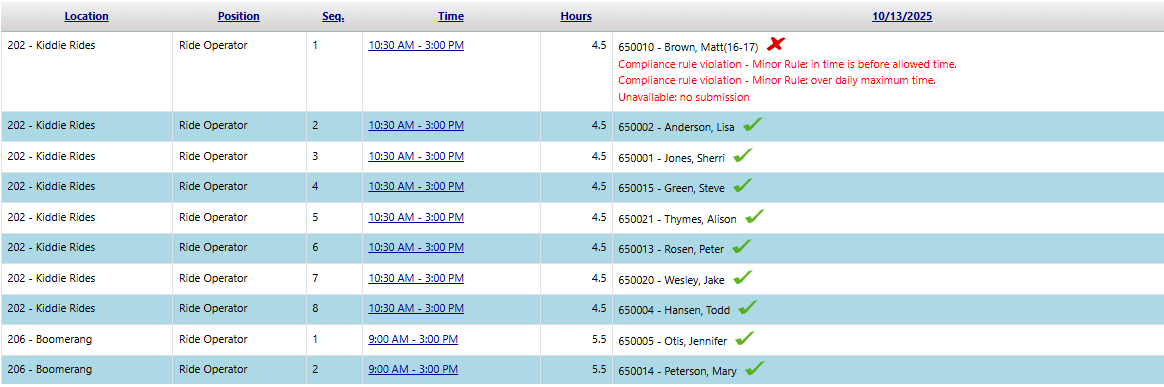Select employee 650002 - Anderson, Lisa
Viewport: 1164px width, 387px height.
pos(676,127)
